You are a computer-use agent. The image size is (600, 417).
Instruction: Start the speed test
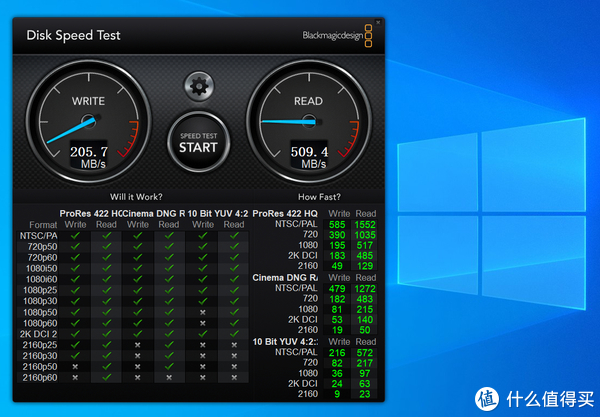coord(199,143)
